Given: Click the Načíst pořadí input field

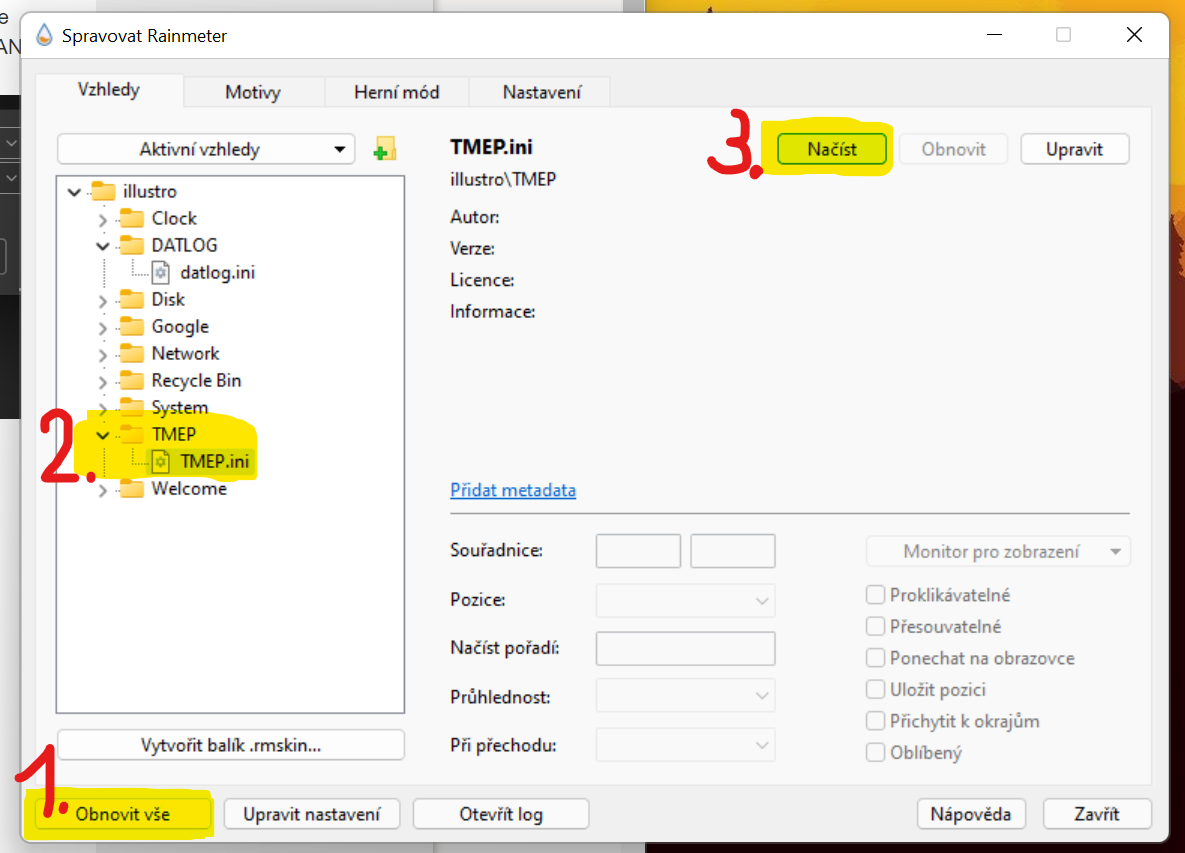Looking at the screenshot, I should pos(685,648).
